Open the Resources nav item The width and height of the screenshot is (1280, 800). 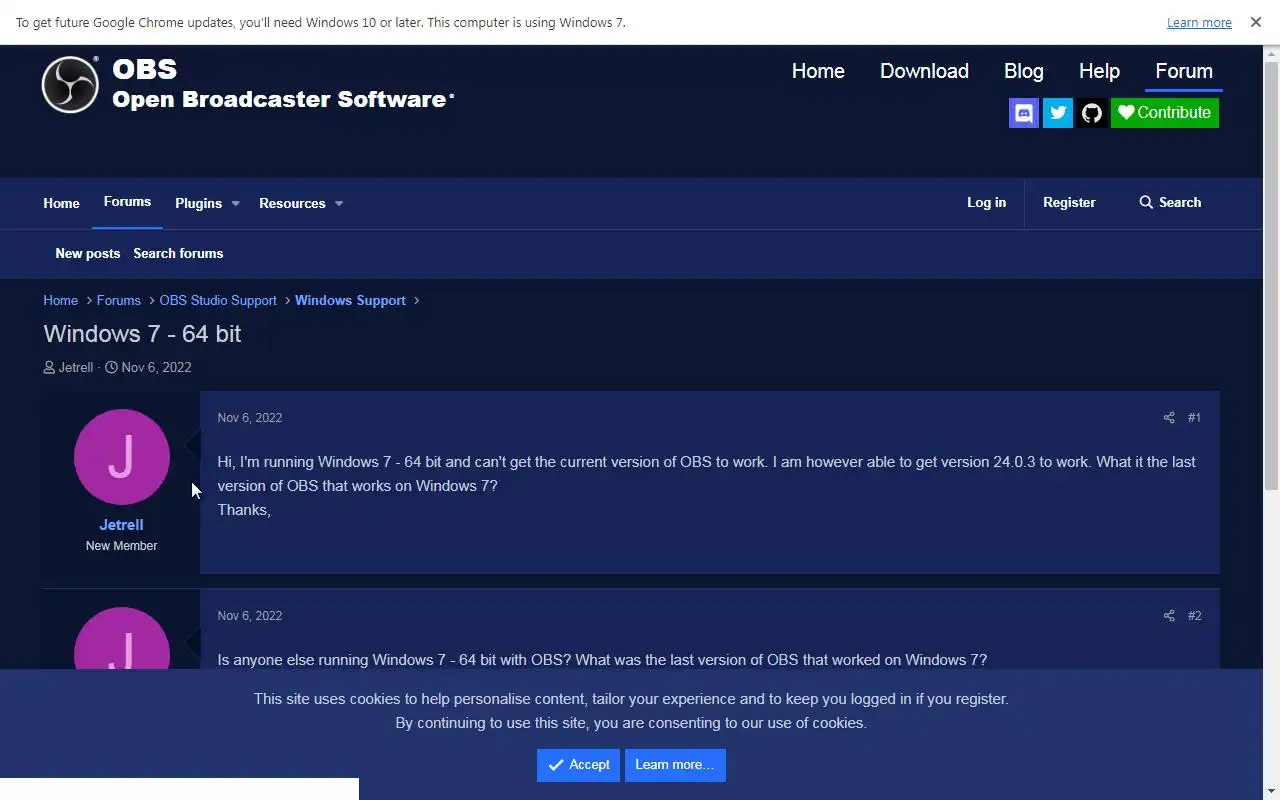click(292, 203)
